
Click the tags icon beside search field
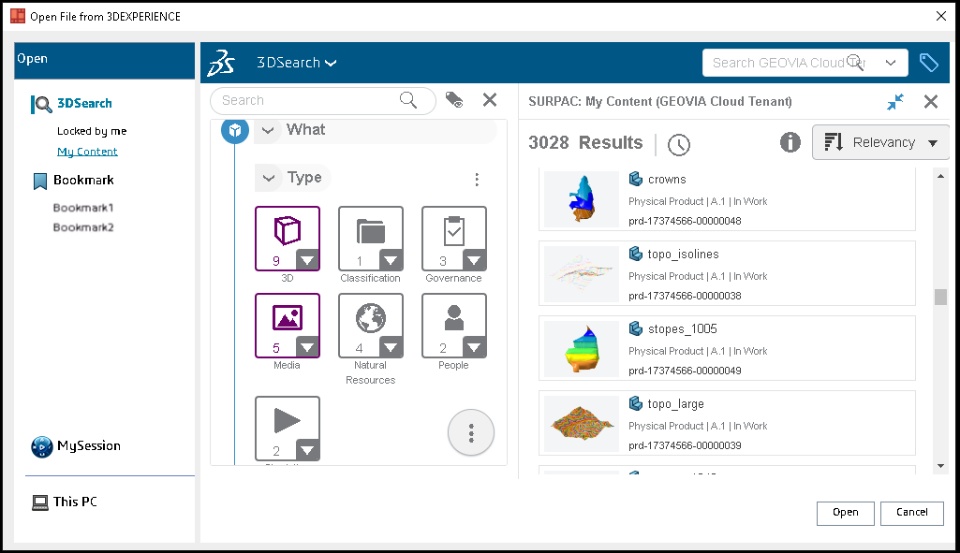coord(454,100)
